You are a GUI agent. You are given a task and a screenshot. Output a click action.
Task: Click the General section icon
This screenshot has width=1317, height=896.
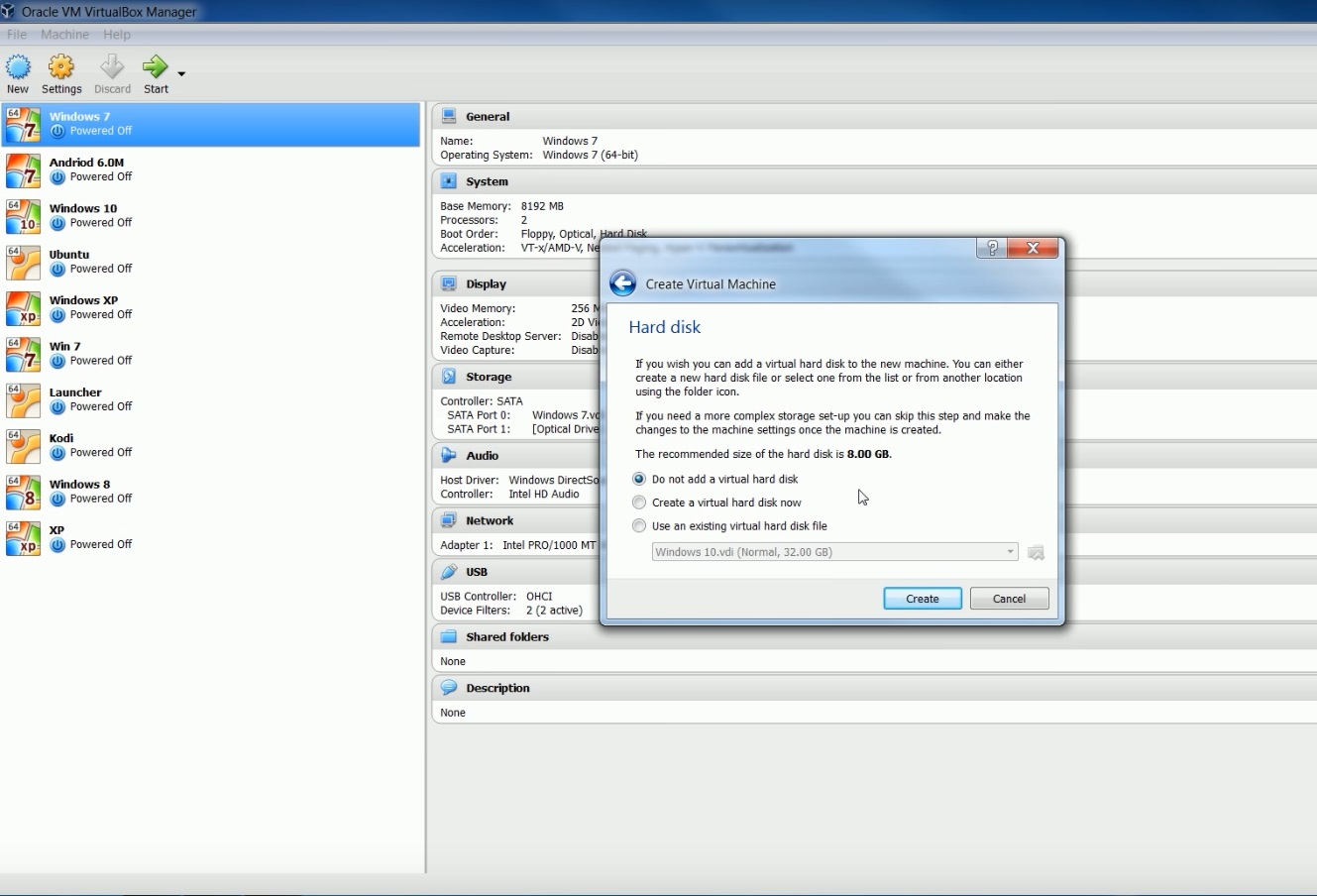pyautogui.click(x=449, y=116)
